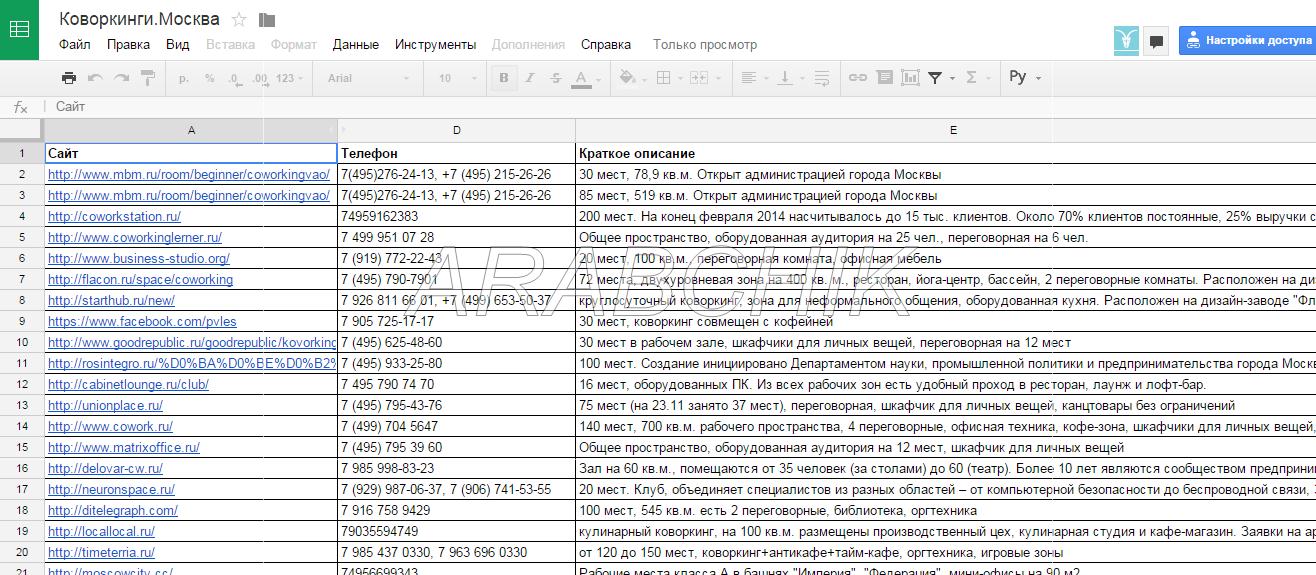The image size is (1316, 575).
Task: Star the Коворкинги.Москва document
Action: pos(239,19)
